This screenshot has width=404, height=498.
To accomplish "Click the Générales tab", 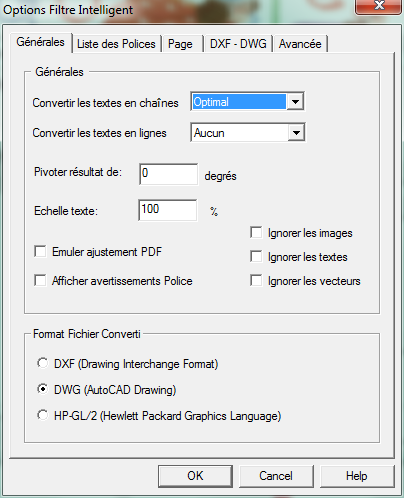I will click(41, 42).
